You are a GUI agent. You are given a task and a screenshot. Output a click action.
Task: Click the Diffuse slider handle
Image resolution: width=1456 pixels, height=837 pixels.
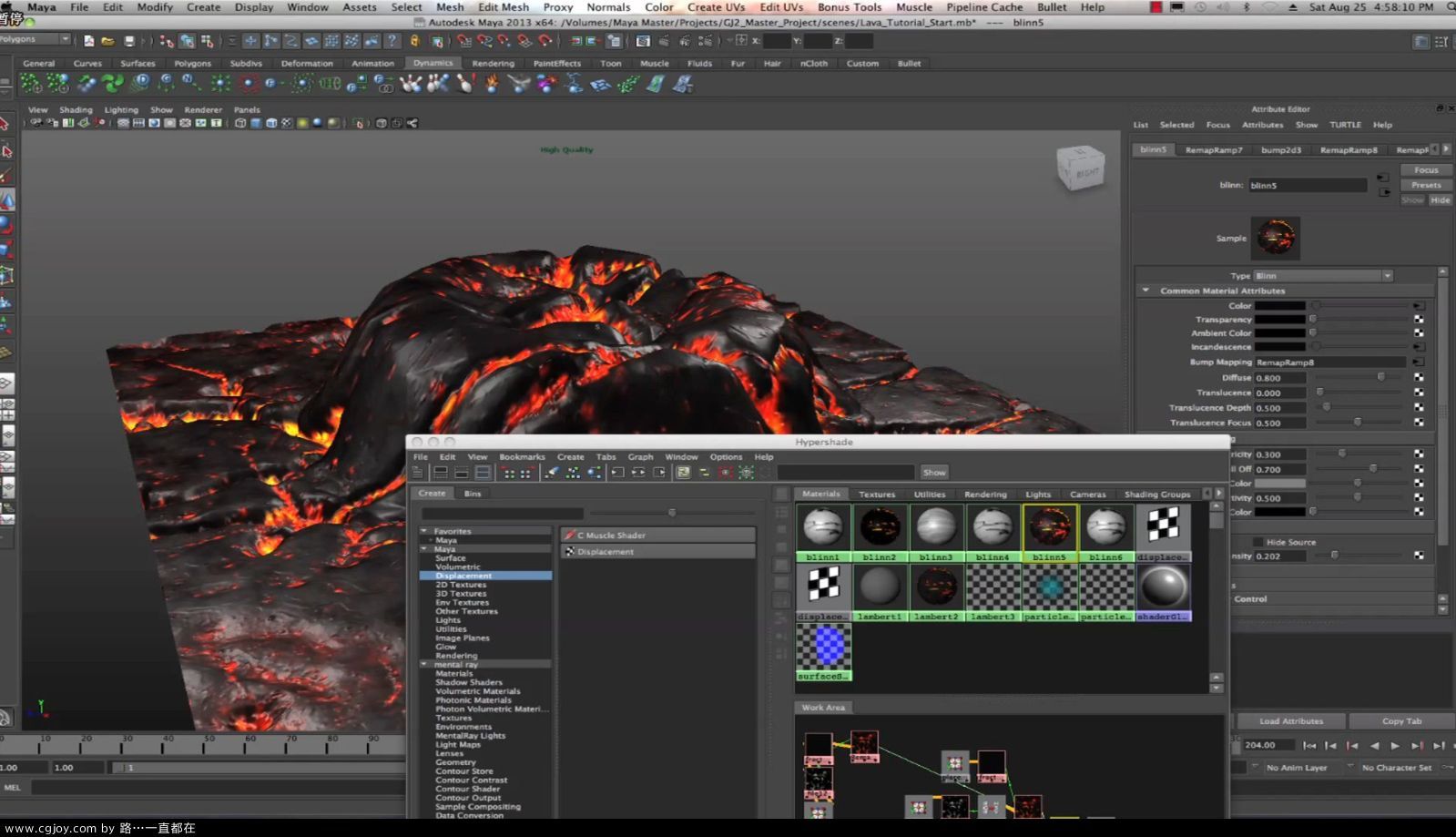[x=1381, y=377]
